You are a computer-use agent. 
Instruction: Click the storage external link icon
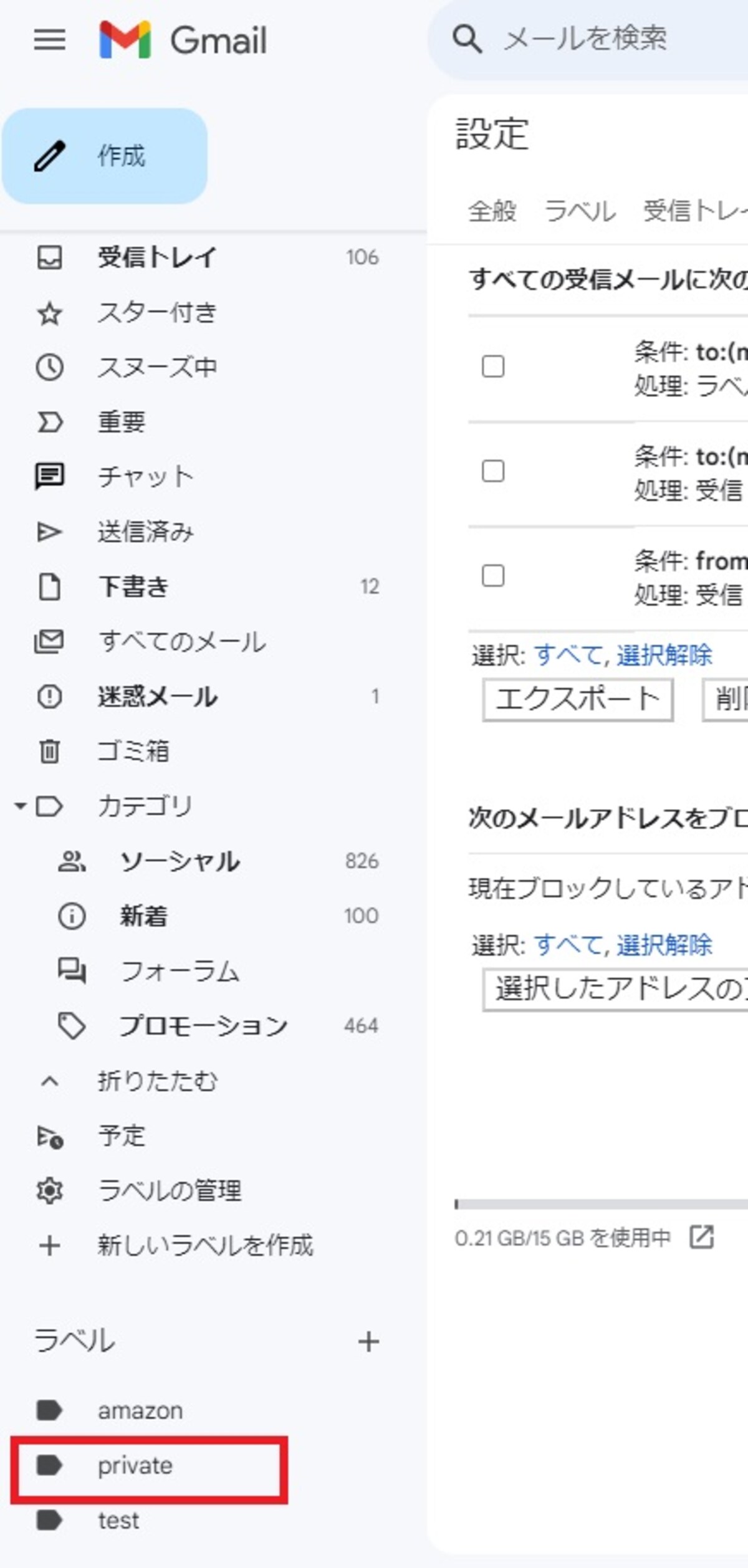coord(702,1237)
